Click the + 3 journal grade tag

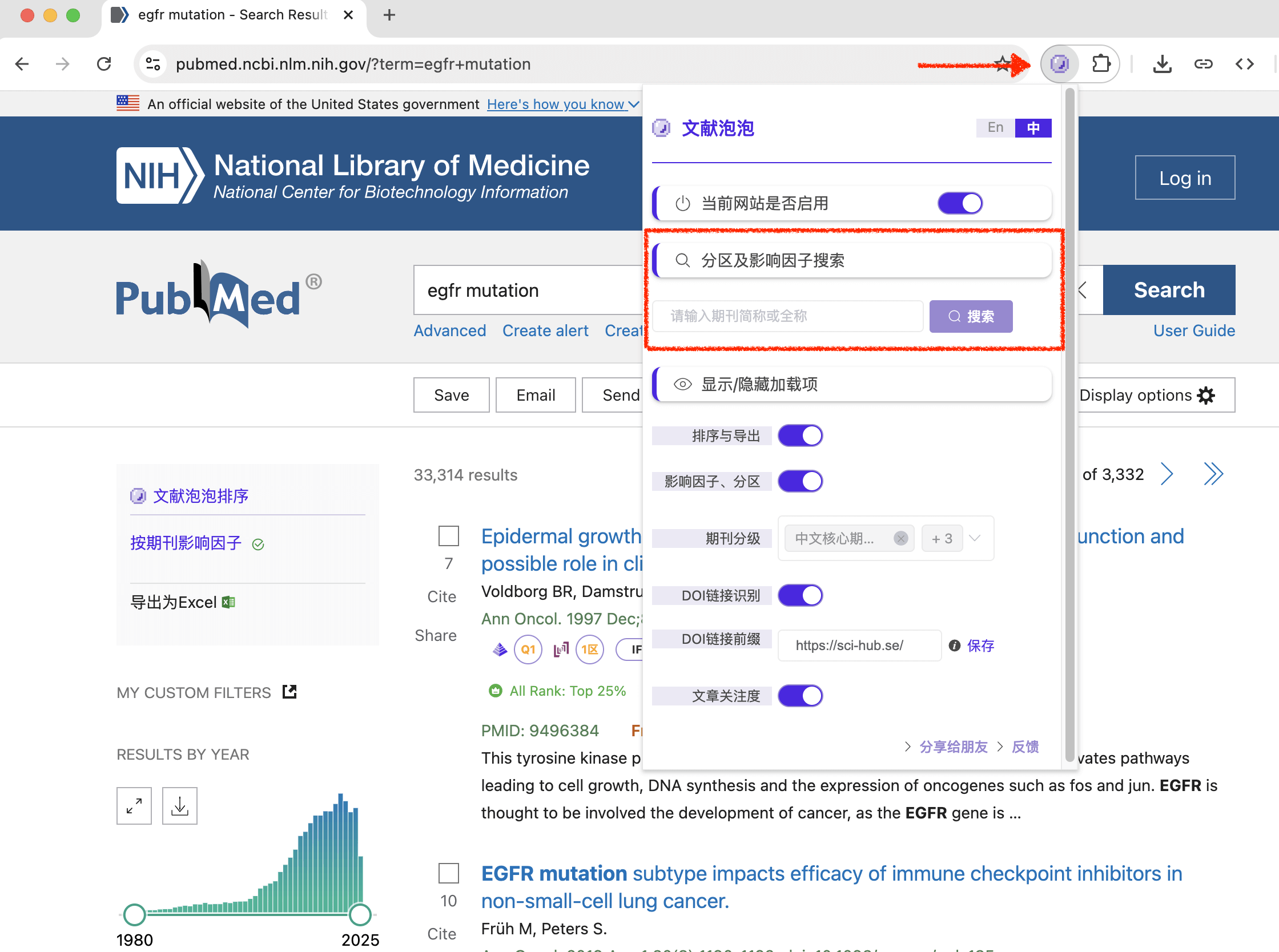pos(942,538)
